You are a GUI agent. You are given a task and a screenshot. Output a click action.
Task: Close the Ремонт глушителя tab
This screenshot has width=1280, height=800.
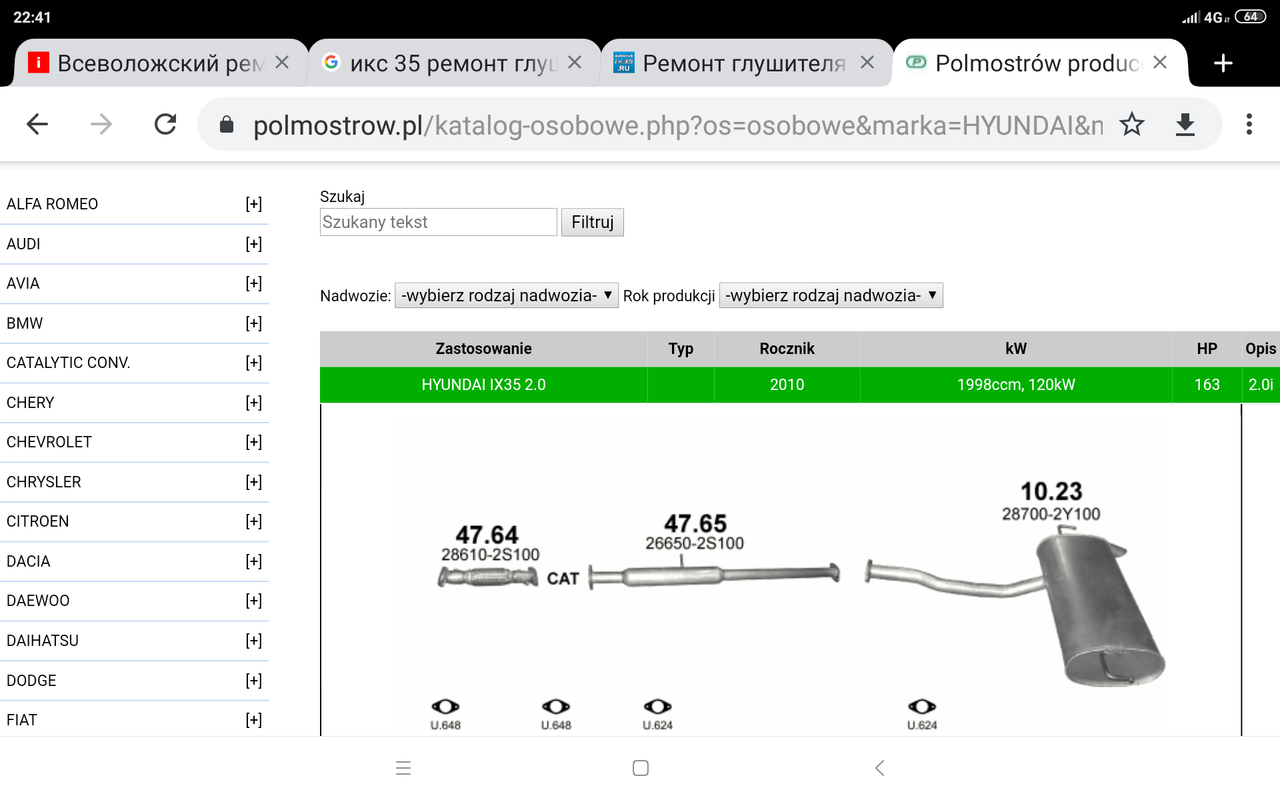(867, 62)
